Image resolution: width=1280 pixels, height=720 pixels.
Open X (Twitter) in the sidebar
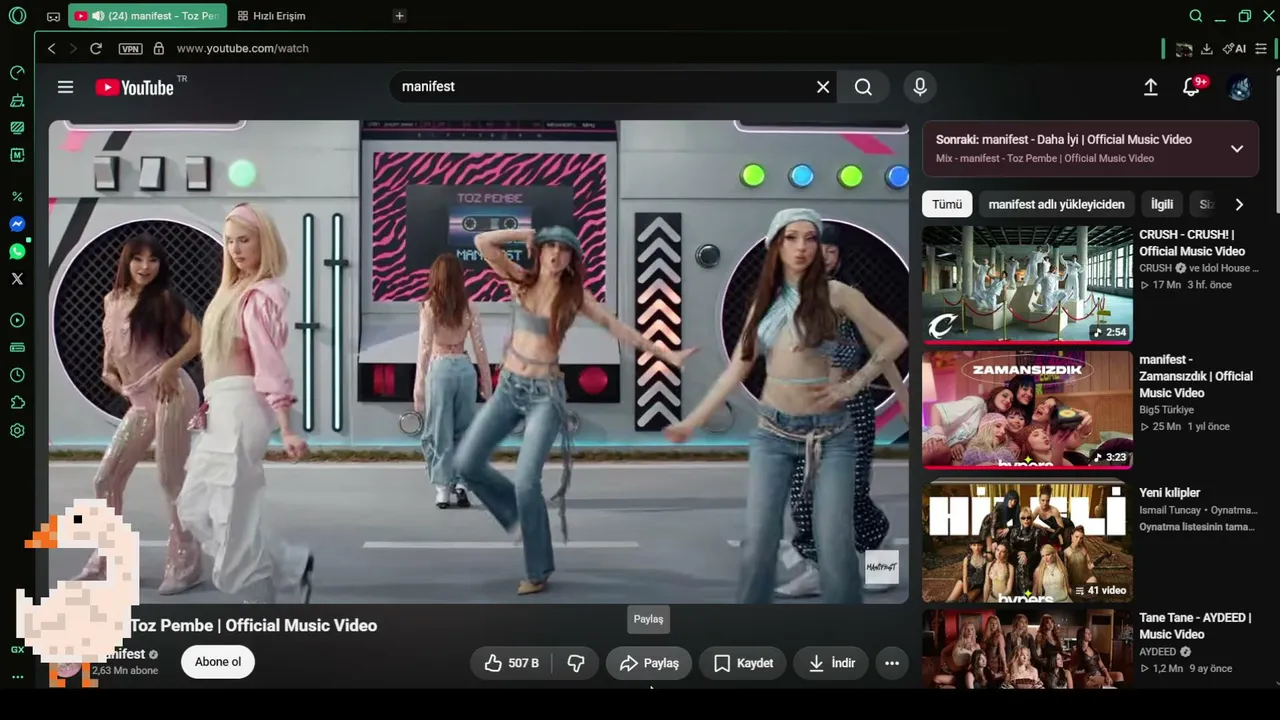[17, 279]
